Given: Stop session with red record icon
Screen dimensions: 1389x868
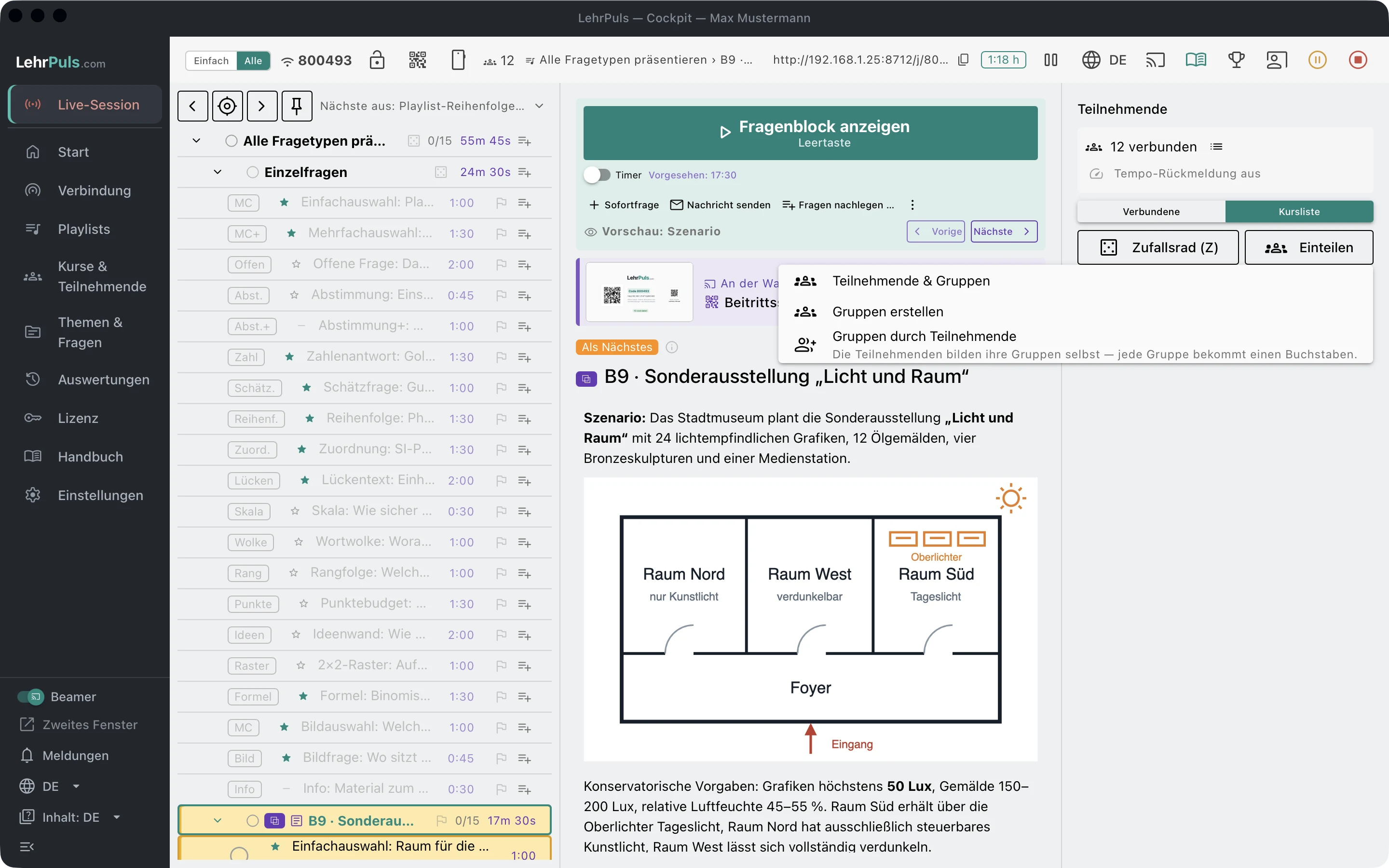Looking at the screenshot, I should pos(1358,60).
